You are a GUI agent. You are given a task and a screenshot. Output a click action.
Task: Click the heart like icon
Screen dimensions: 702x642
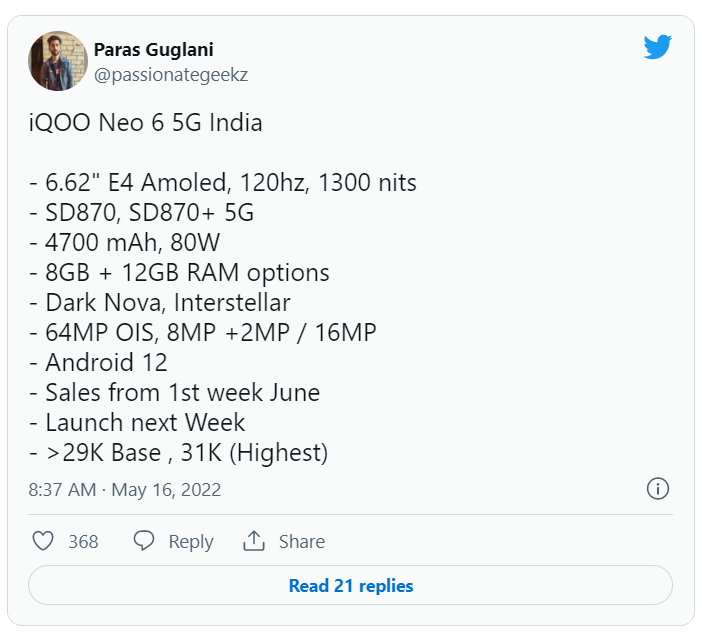coord(43,541)
